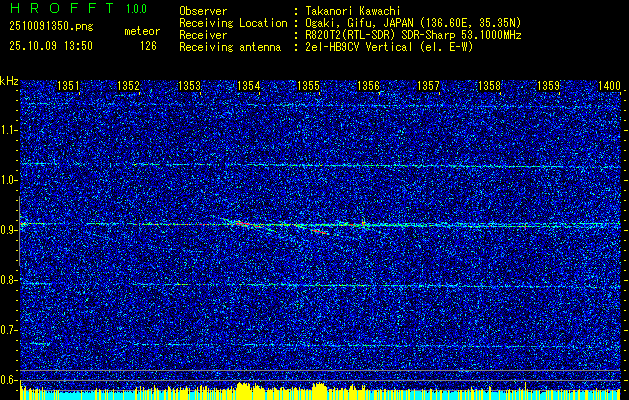This screenshot has height=400, width=629.
Task: Select the file name 2510091350.png
Action: click(x=51, y=27)
